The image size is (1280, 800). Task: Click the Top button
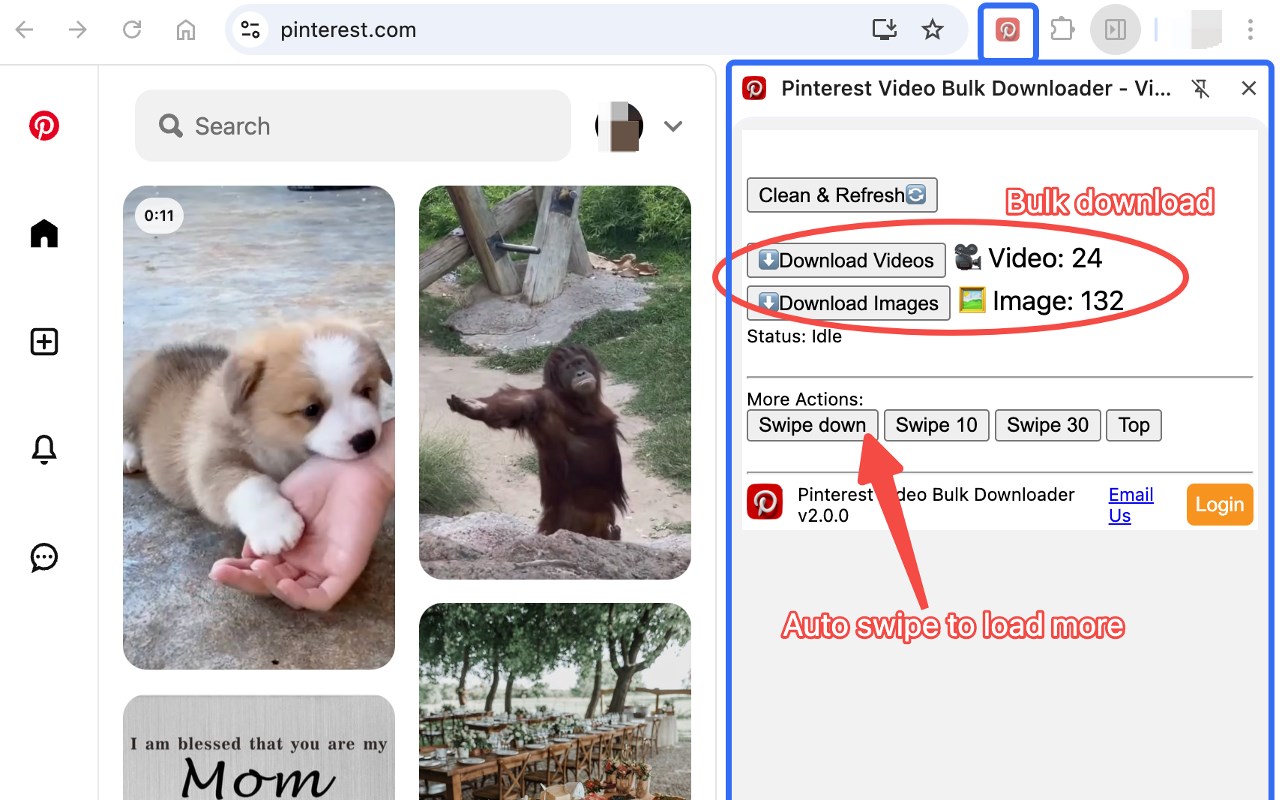click(1134, 425)
